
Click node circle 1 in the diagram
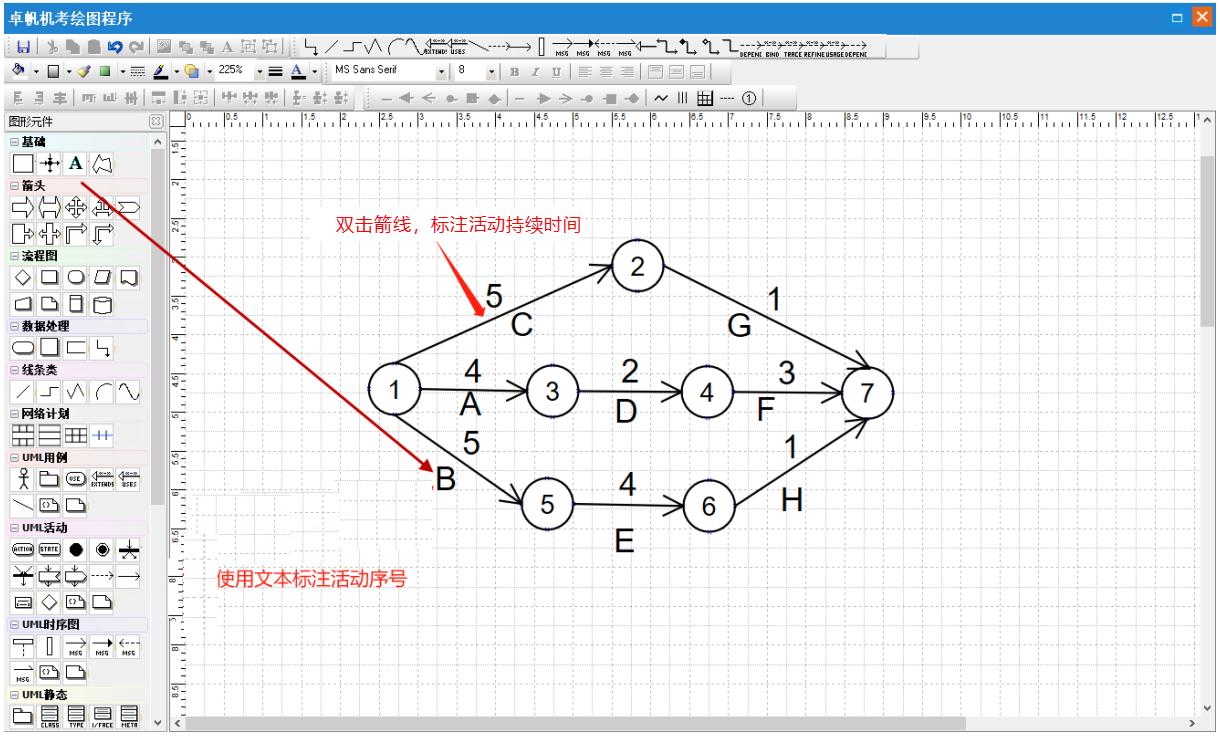(395, 390)
